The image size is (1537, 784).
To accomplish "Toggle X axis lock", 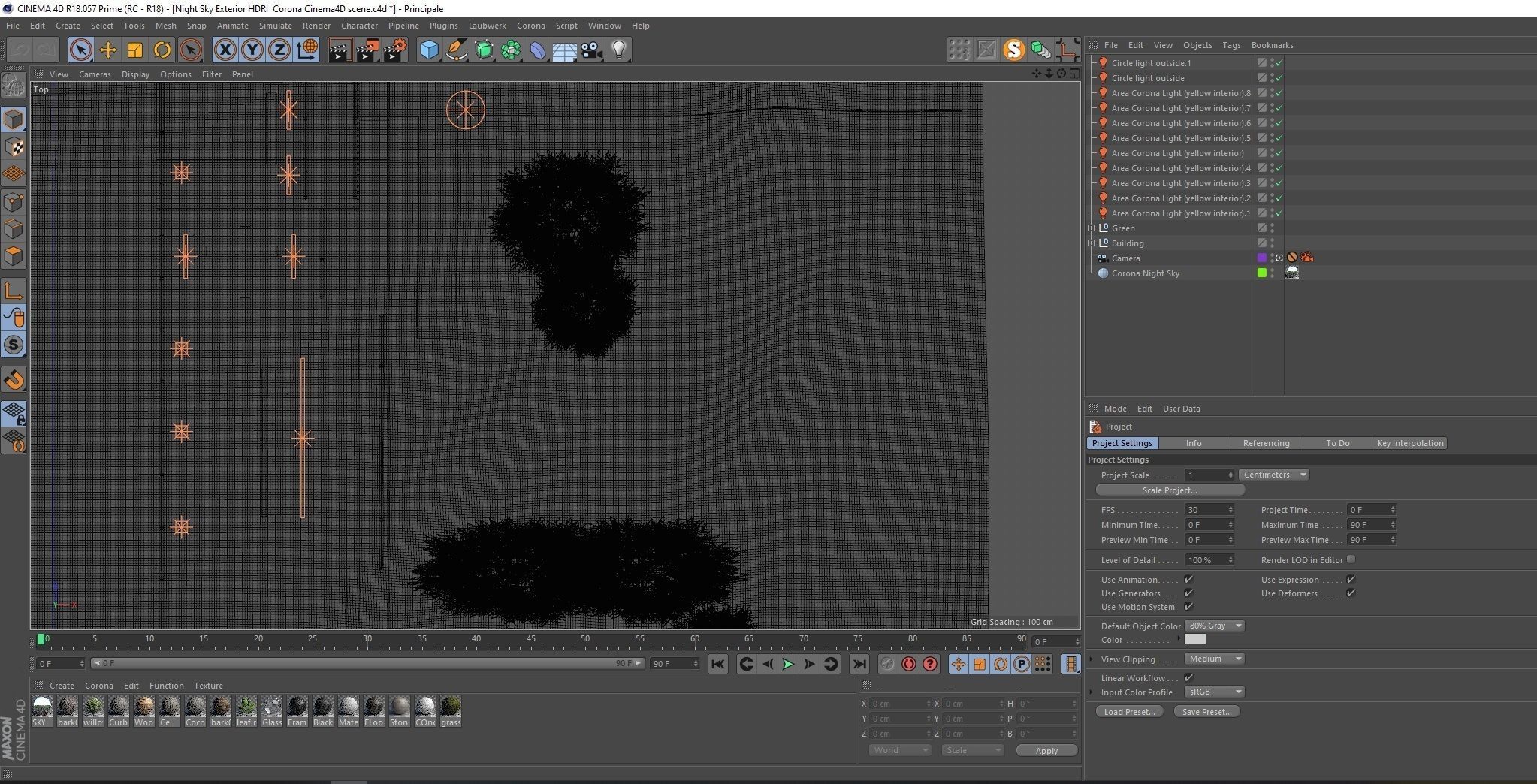I will (x=225, y=50).
